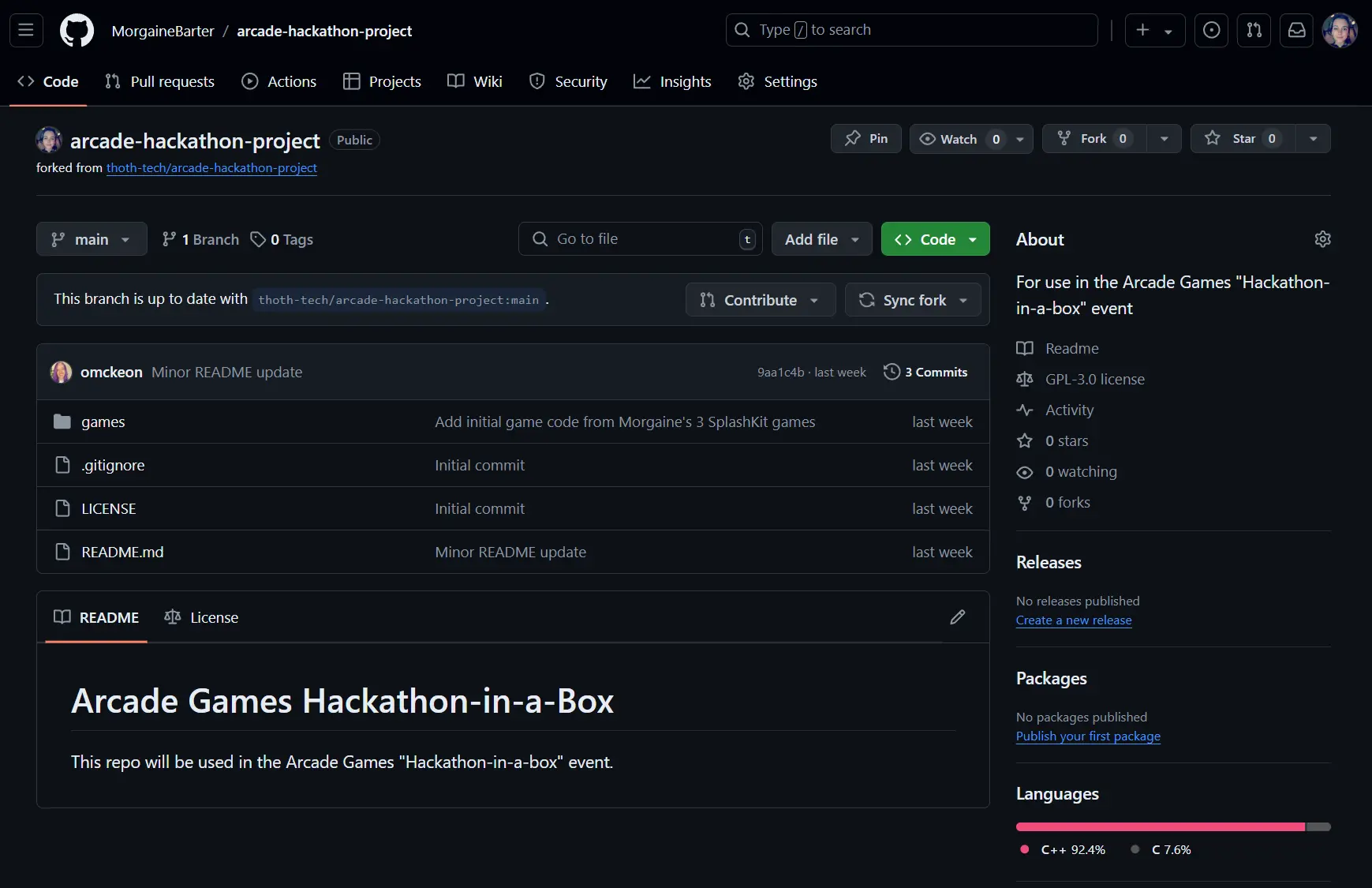Switch to the Actions tab
1372x888 pixels.
point(279,81)
